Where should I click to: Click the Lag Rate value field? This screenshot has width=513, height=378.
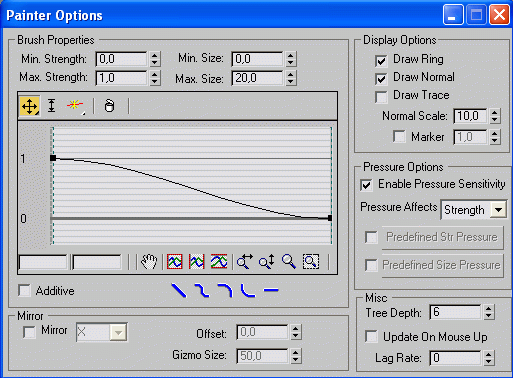click(x=455, y=358)
